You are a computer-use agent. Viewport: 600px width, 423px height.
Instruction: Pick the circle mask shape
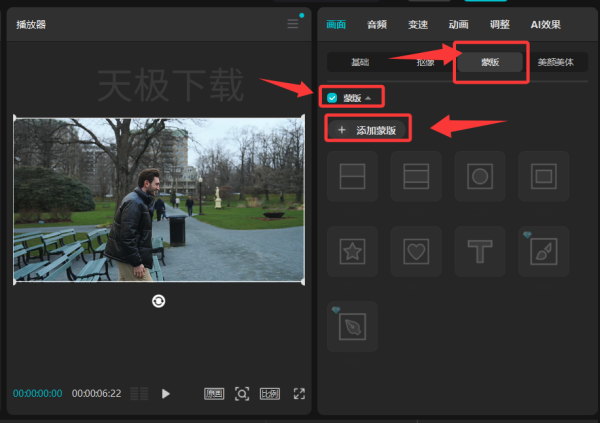coord(480,176)
